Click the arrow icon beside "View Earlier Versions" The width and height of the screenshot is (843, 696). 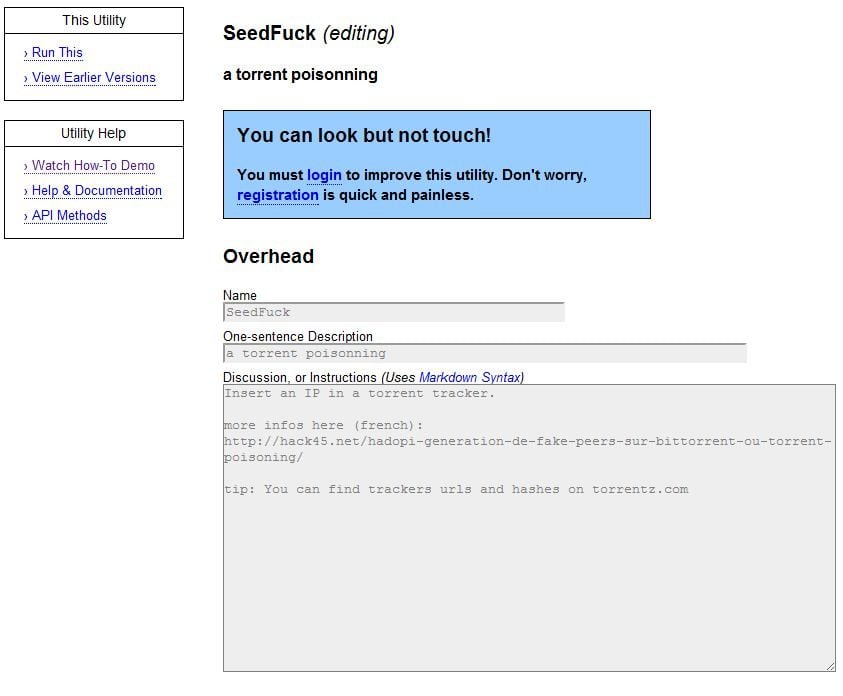pyautogui.click(x=26, y=77)
